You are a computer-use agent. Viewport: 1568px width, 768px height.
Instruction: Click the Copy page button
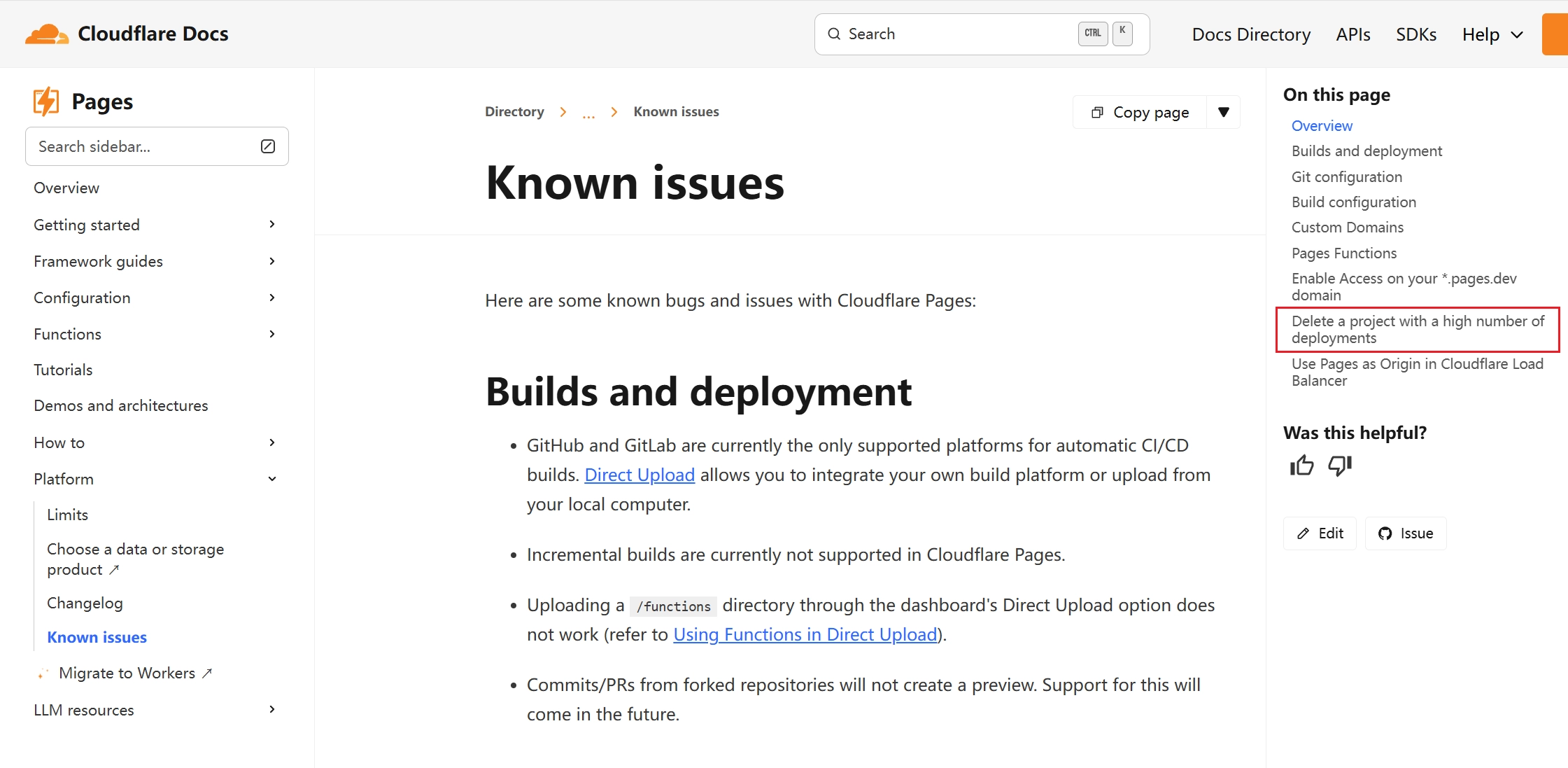(x=1140, y=112)
